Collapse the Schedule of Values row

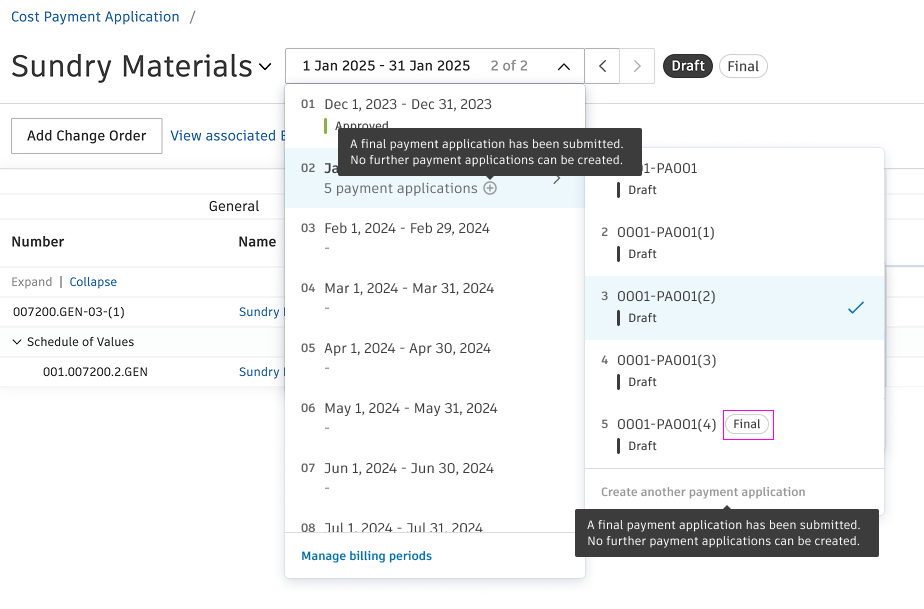(17, 342)
